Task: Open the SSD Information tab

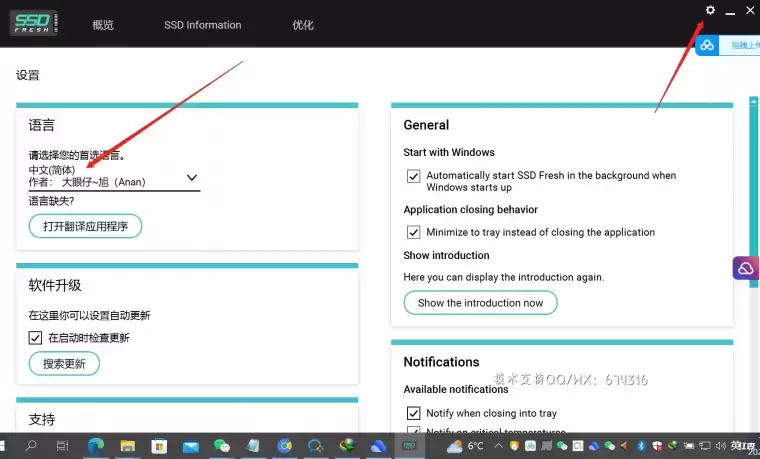Action: click(203, 25)
